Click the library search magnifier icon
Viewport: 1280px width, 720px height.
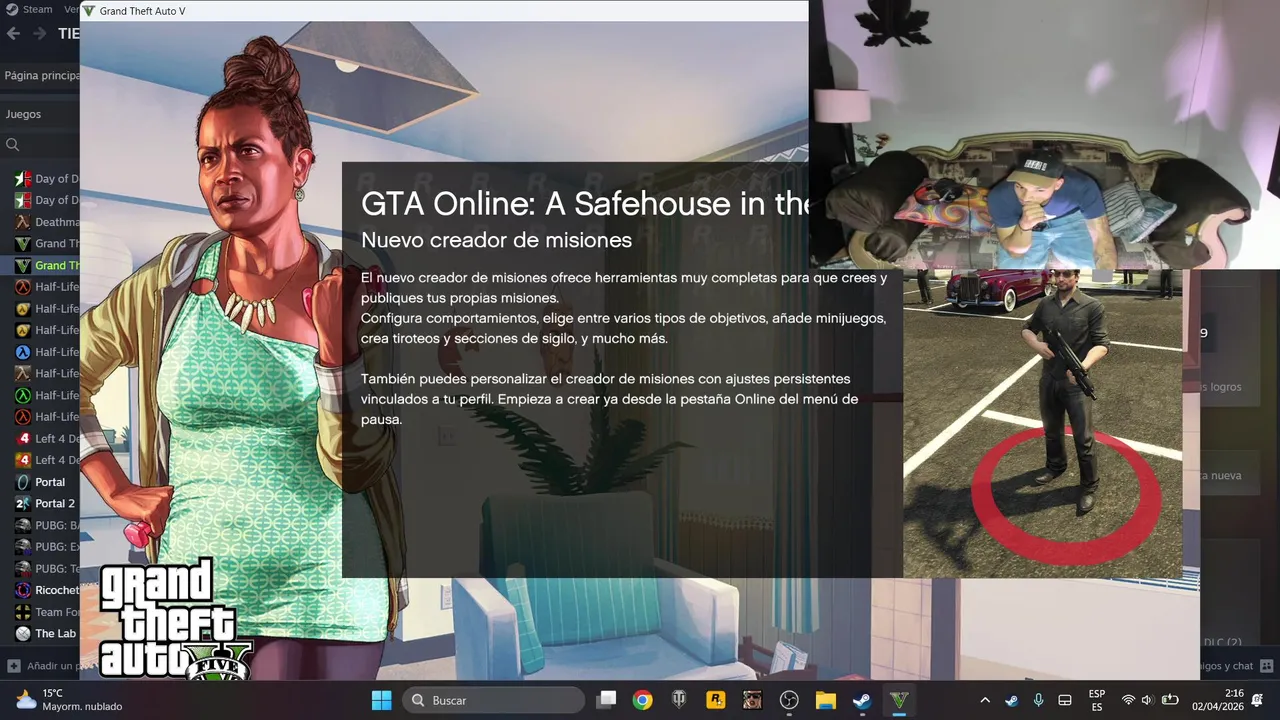[x=13, y=145]
